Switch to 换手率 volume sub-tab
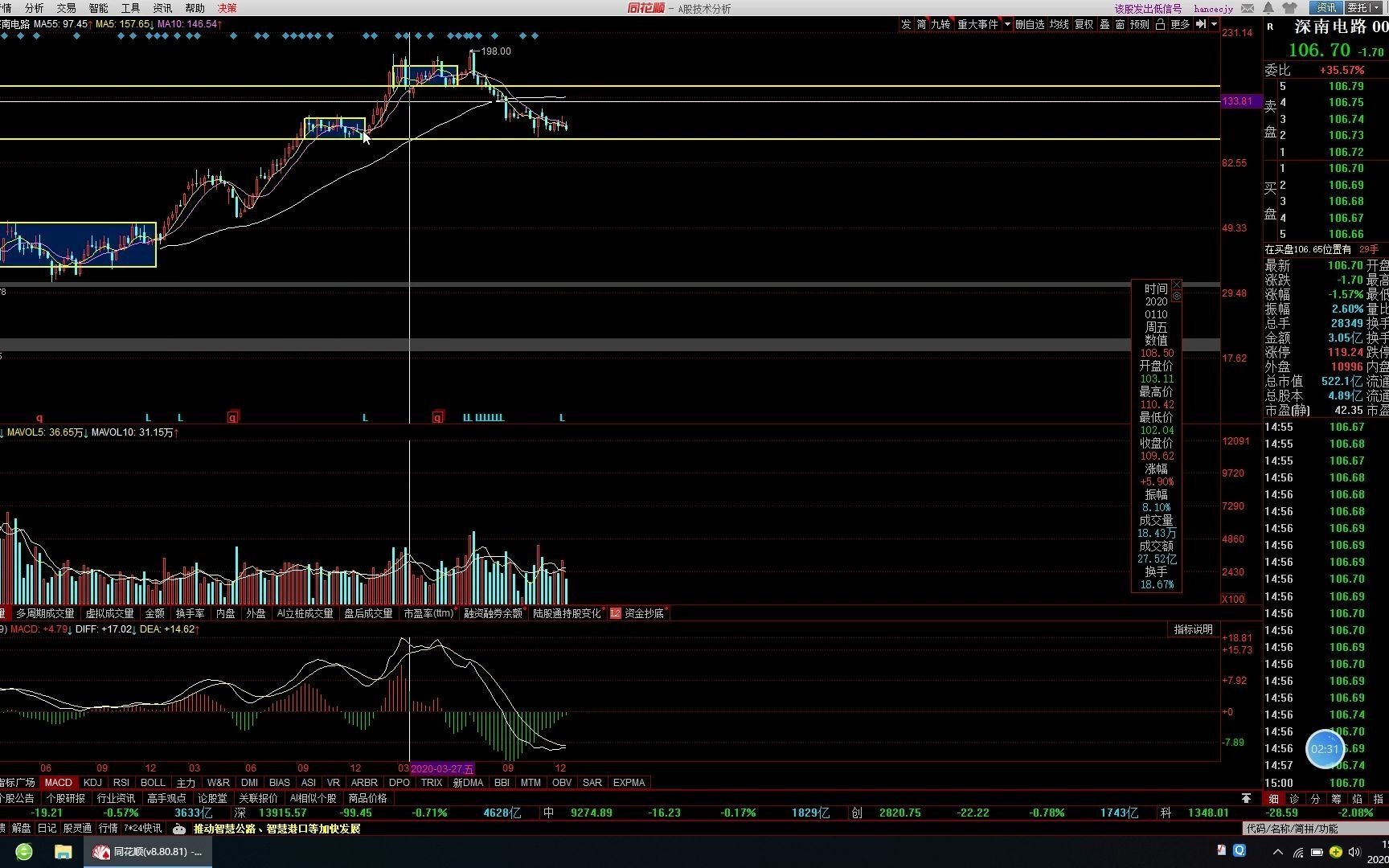1389x868 pixels. 190,613
